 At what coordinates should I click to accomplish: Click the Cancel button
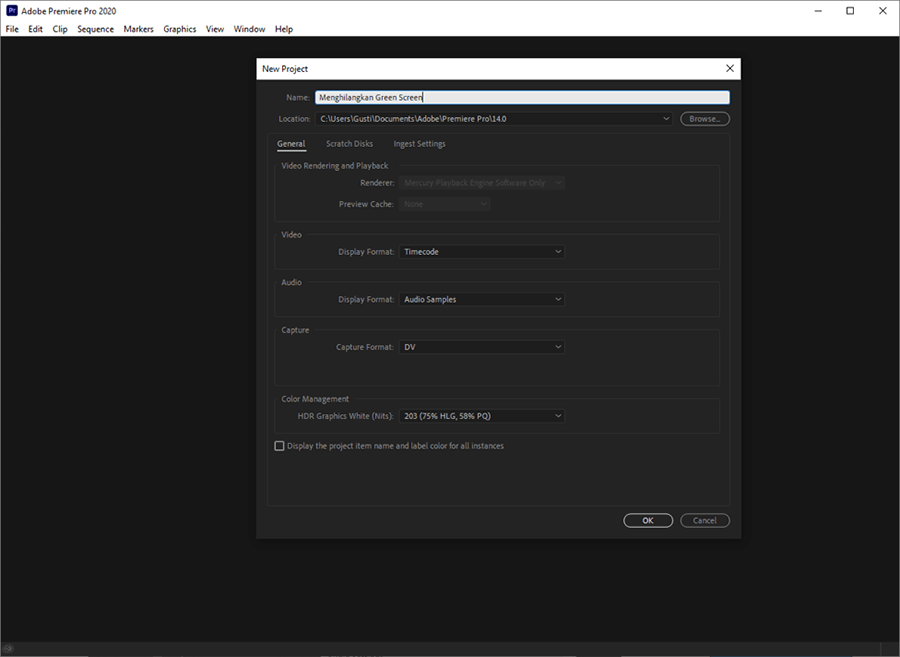coord(705,520)
